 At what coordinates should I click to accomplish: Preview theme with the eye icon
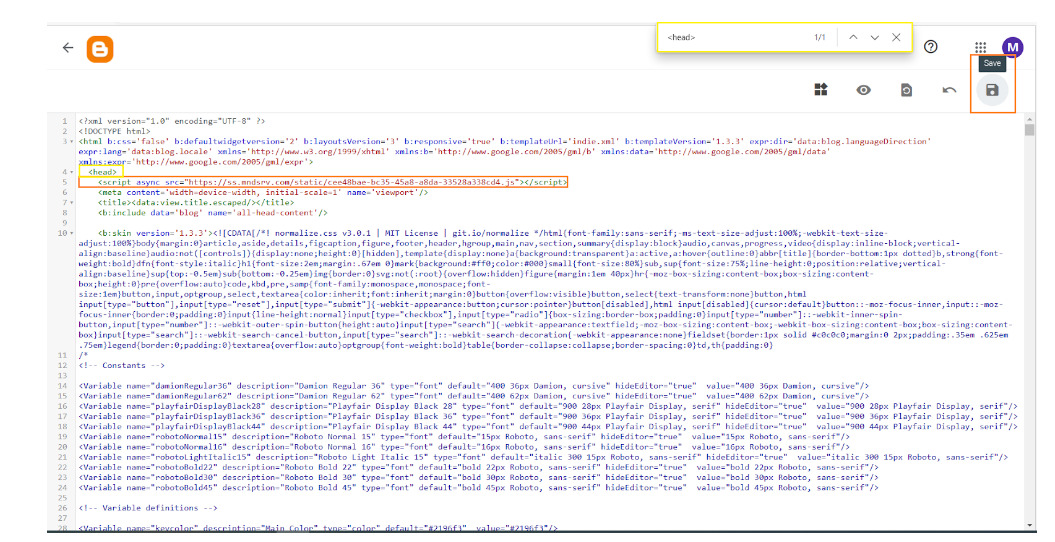click(863, 91)
